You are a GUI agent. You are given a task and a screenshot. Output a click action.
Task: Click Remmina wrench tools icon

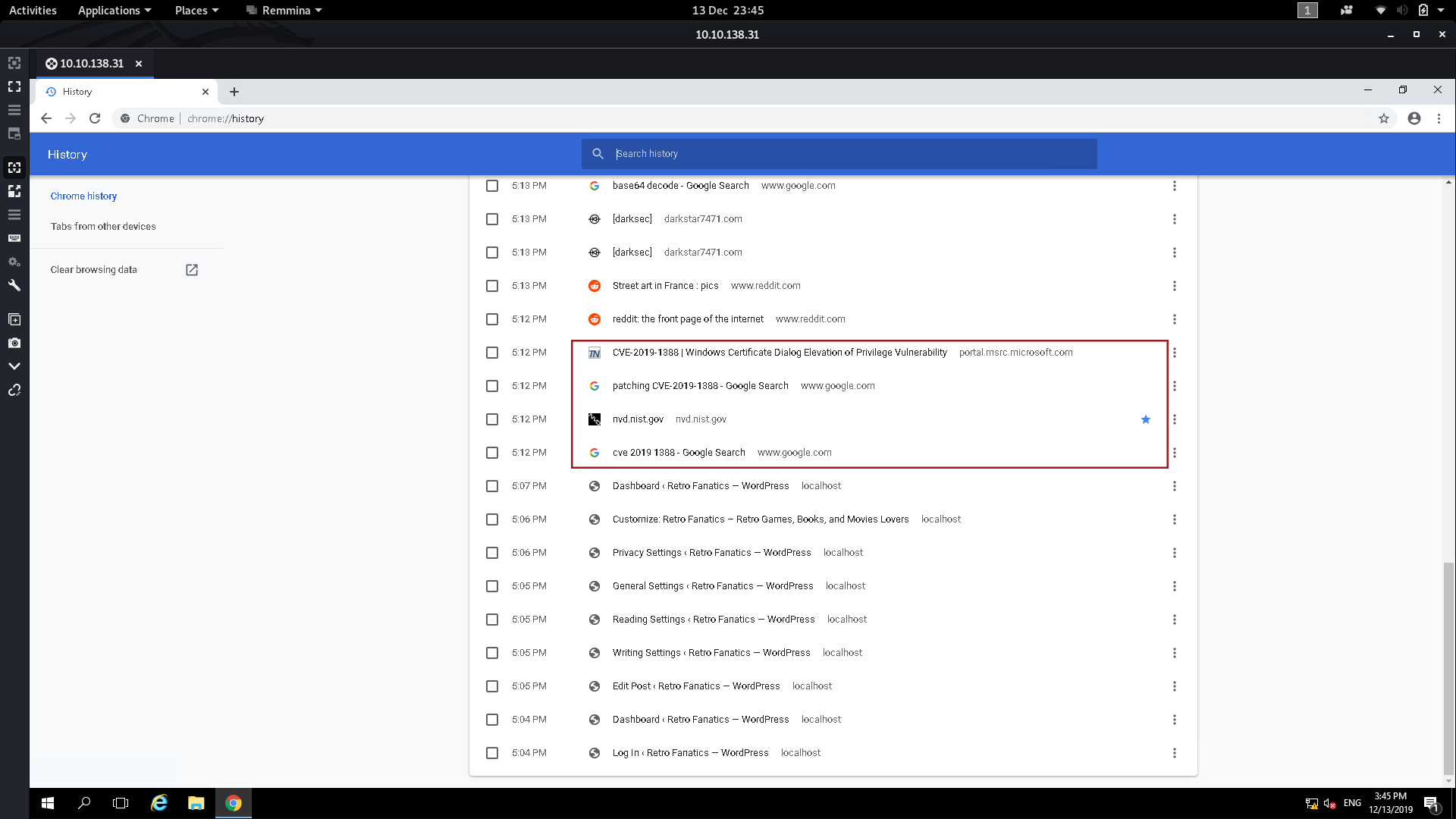pos(14,285)
